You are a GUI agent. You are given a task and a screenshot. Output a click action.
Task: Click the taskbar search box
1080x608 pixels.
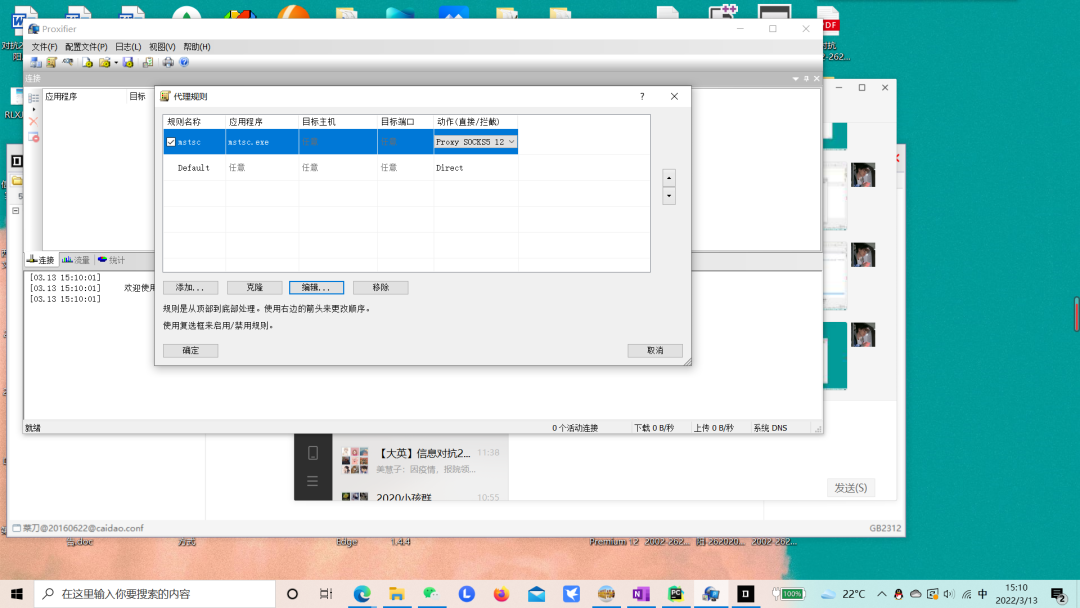point(154,594)
